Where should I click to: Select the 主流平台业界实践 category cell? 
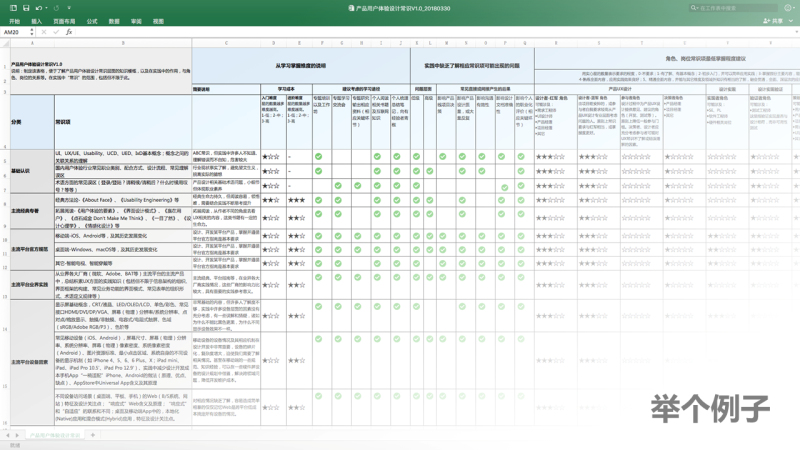[x=32, y=285]
